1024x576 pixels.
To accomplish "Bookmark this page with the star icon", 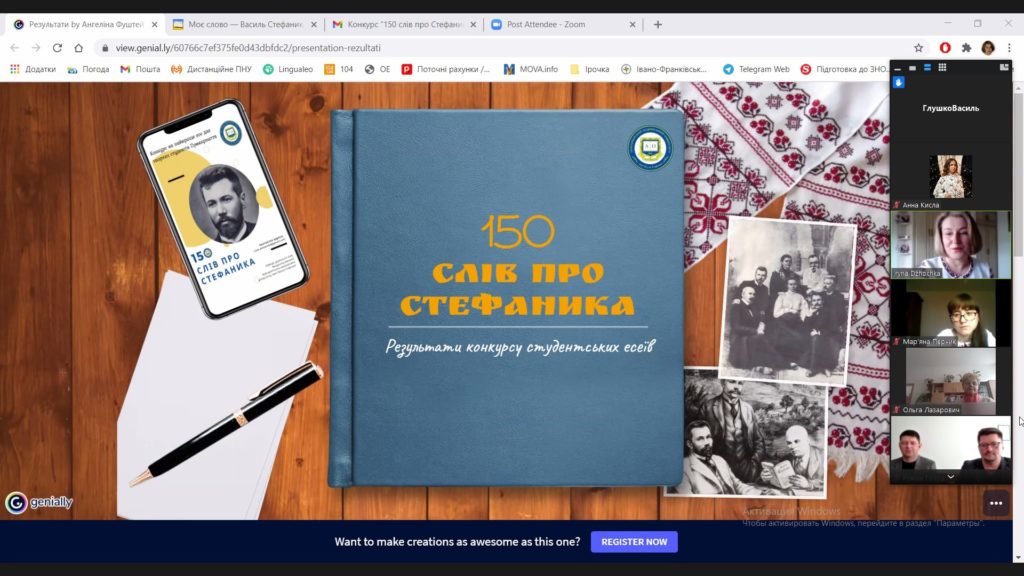I will [x=918, y=47].
